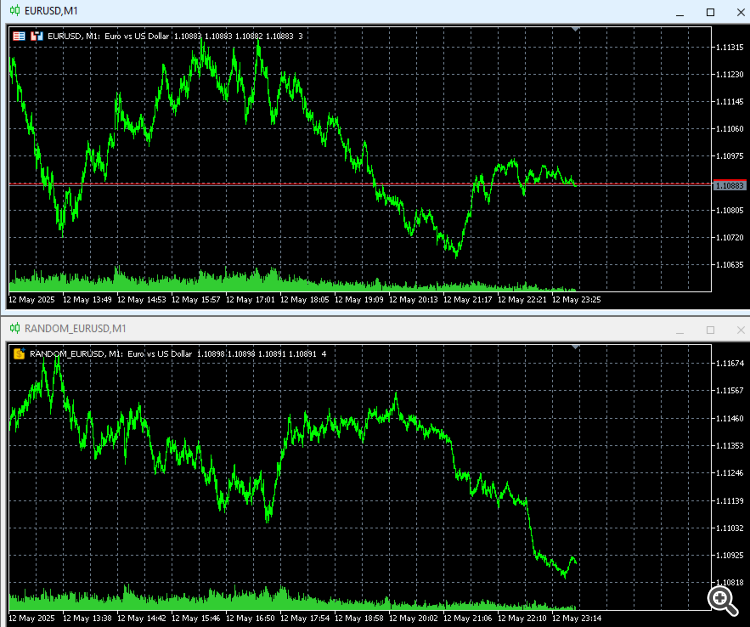
Task: Click the '12 May 13:38' time label
Action: pyautogui.click(x=87, y=618)
